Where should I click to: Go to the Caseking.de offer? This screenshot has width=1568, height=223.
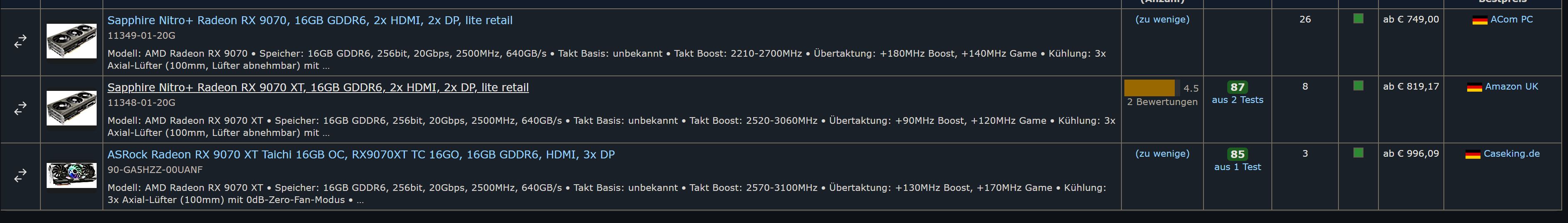1511,153
